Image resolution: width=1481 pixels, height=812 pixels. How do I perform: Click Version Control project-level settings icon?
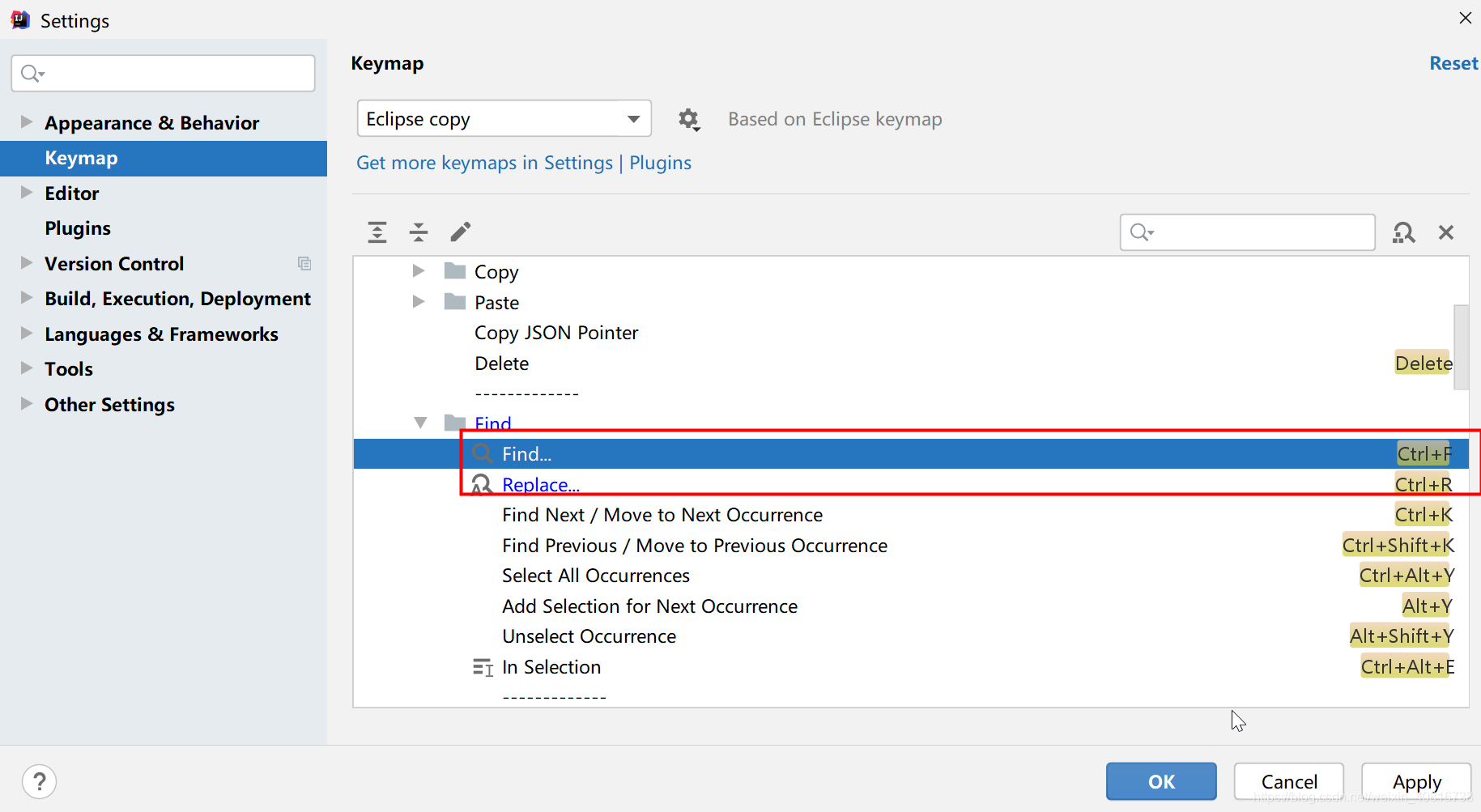tap(304, 263)
